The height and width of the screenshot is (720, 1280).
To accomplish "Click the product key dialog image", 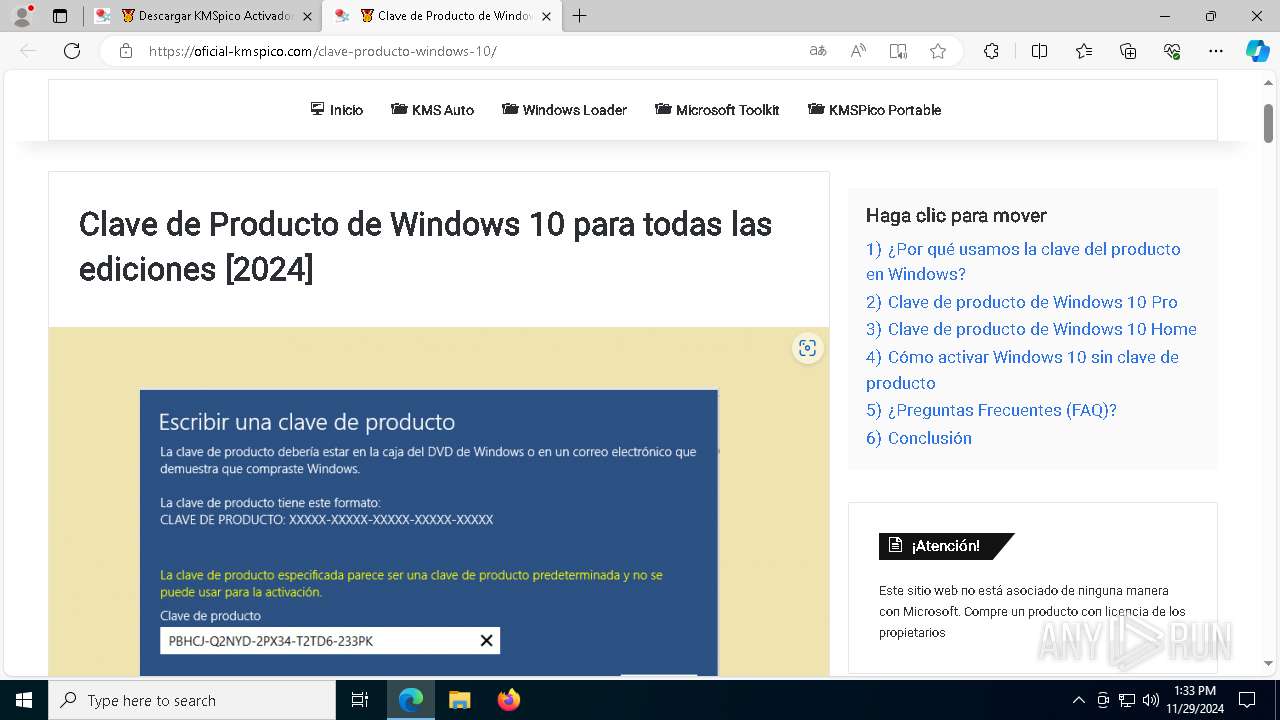I will pos(429,532).
